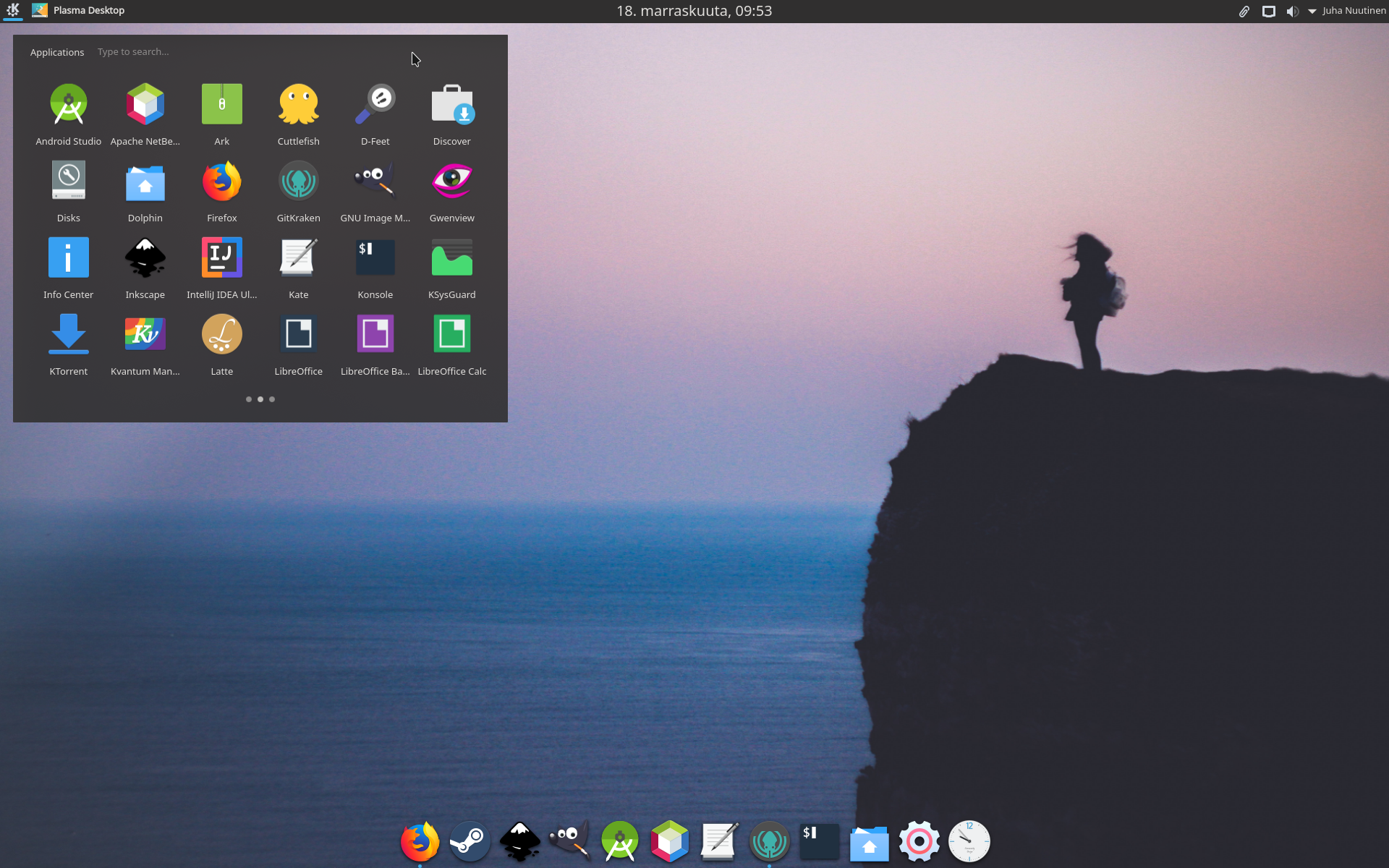
Task: Launch the LibreOffice start center
Action: pos(299,344)
